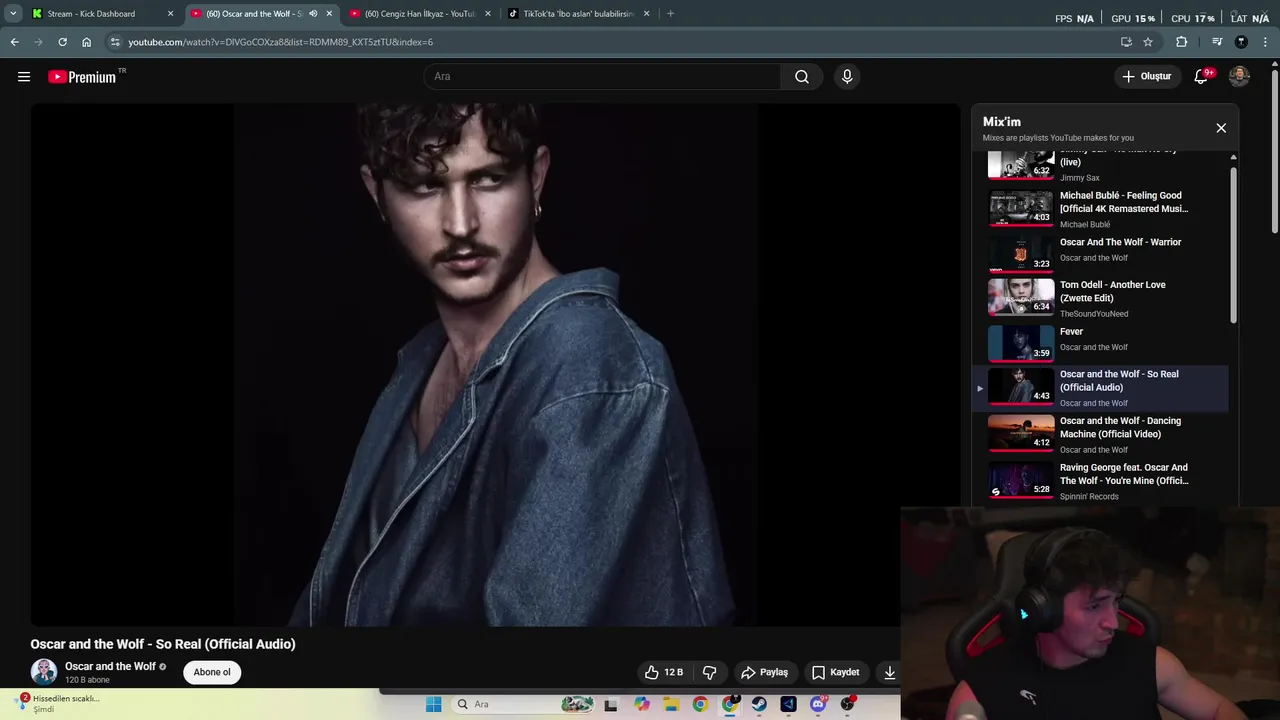Close the Kick Dashboard tab
The height and width of the screenshot is (720, 1280).
(170, 14)
